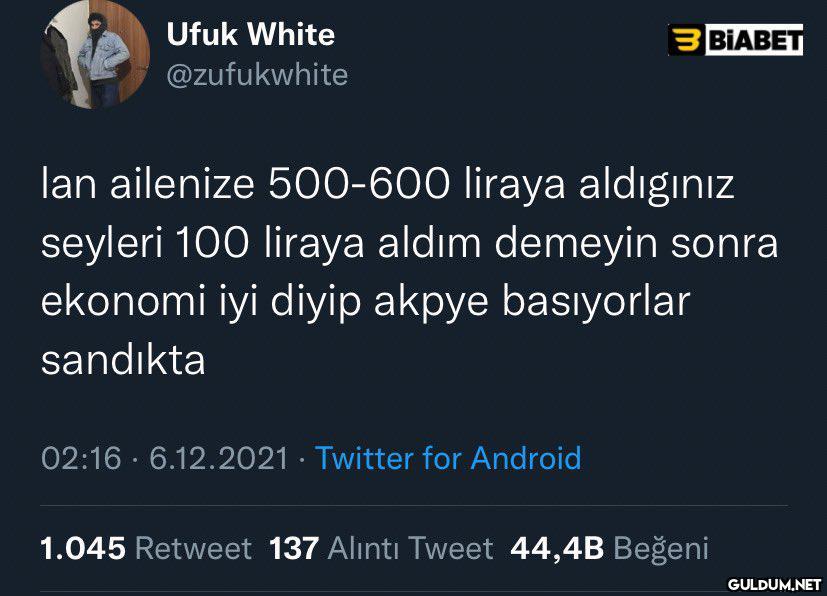827x596 pixels.
Task: Click the display name Ufuk White
Action: pos(251,34)
